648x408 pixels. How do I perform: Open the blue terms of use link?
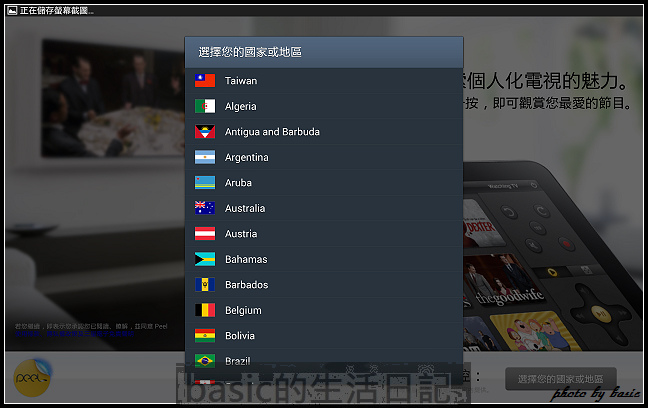click(x=74, y=334)
